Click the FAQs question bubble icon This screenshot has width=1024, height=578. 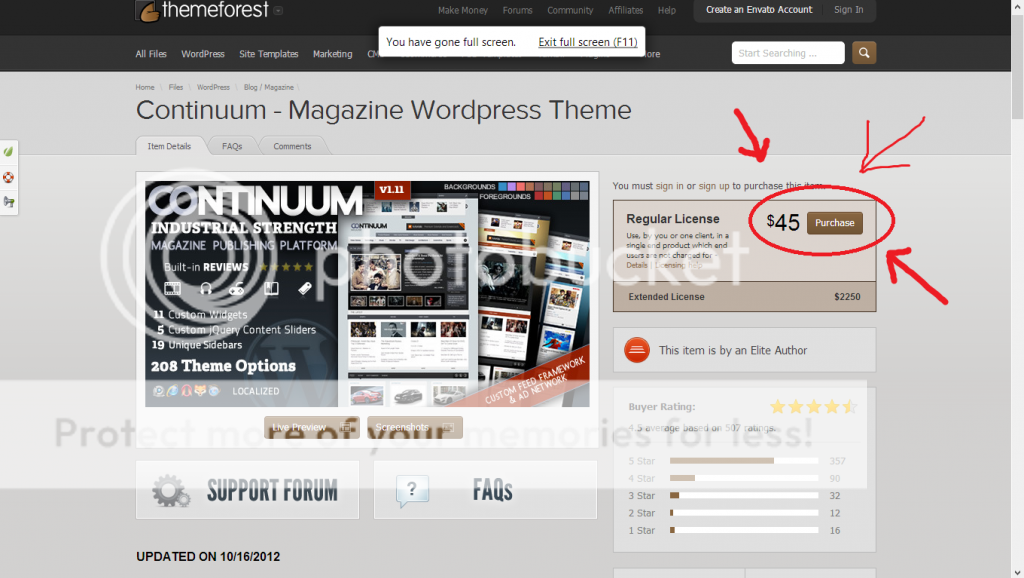[x=412, y=490]
